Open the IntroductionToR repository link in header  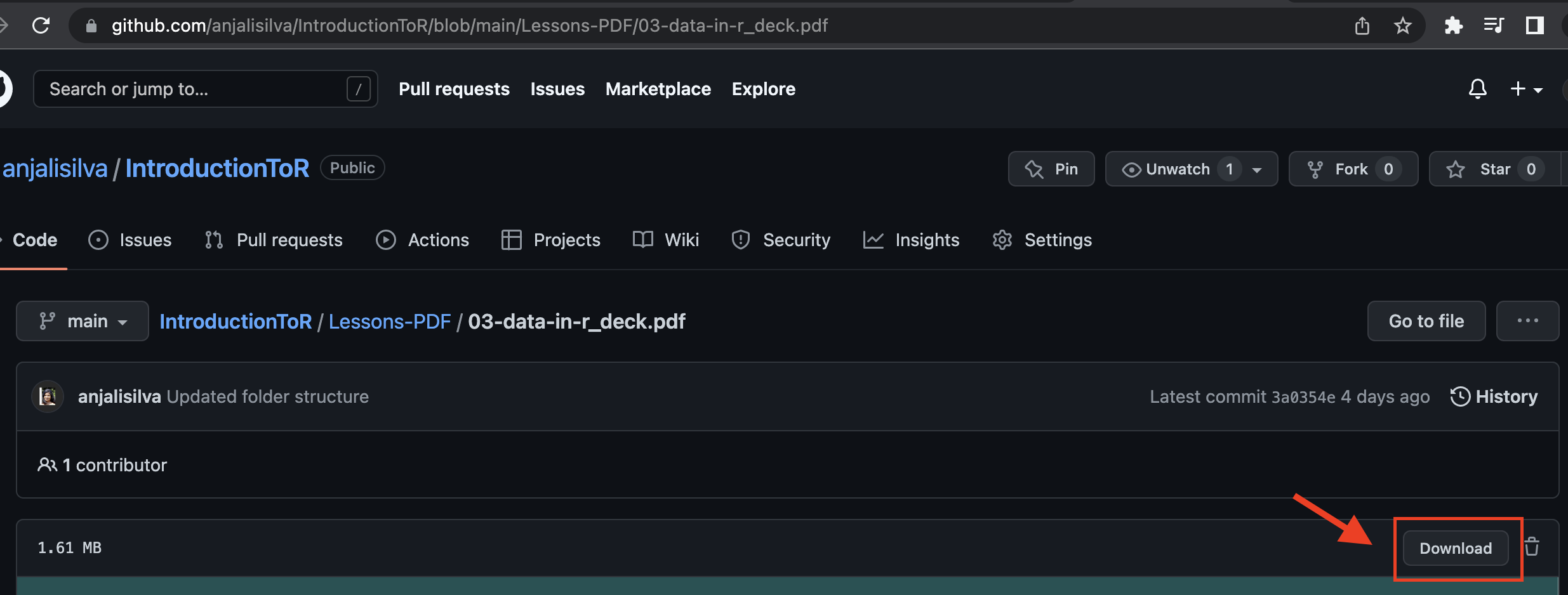217,169
